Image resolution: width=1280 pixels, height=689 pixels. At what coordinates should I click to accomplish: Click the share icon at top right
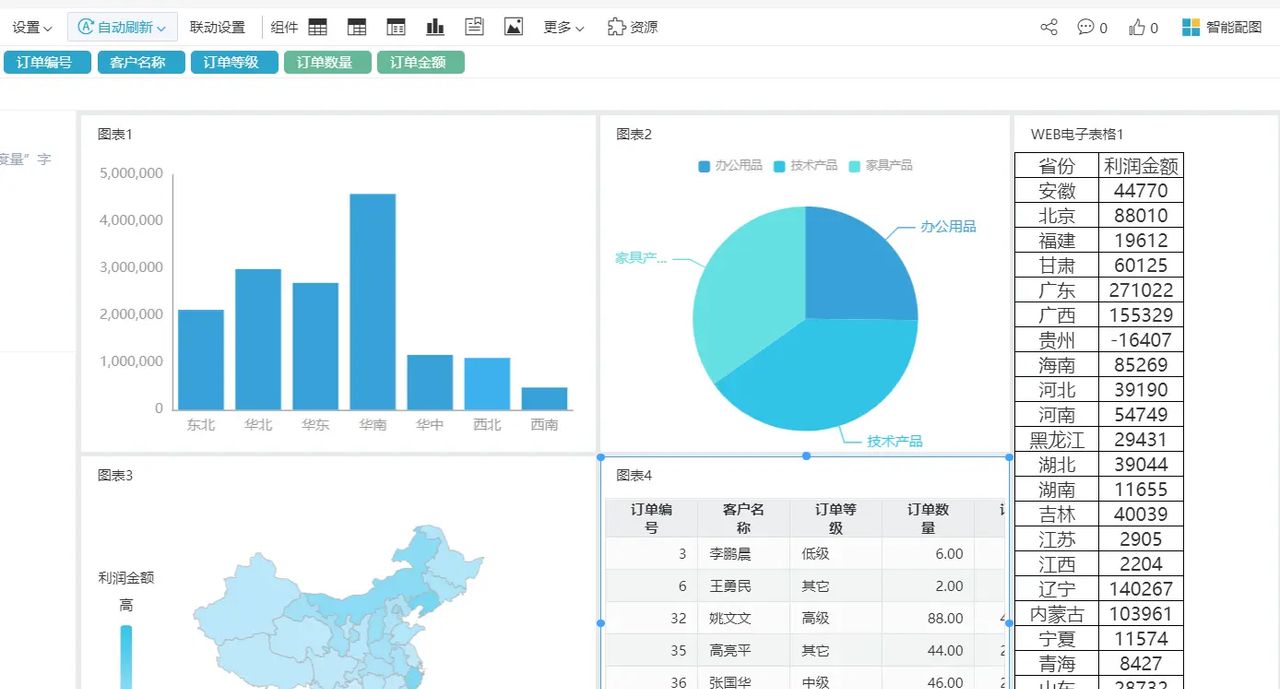click(x=1047, y=27)
